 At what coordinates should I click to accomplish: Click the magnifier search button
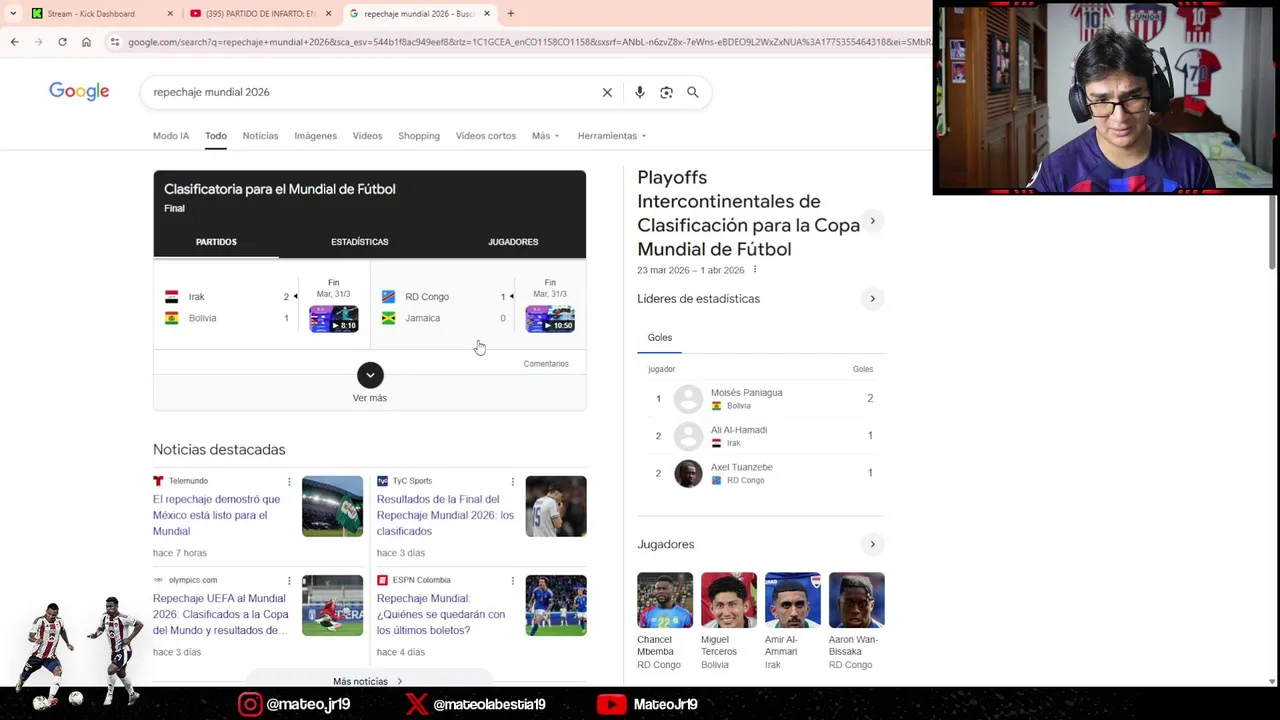coord(693,92)
